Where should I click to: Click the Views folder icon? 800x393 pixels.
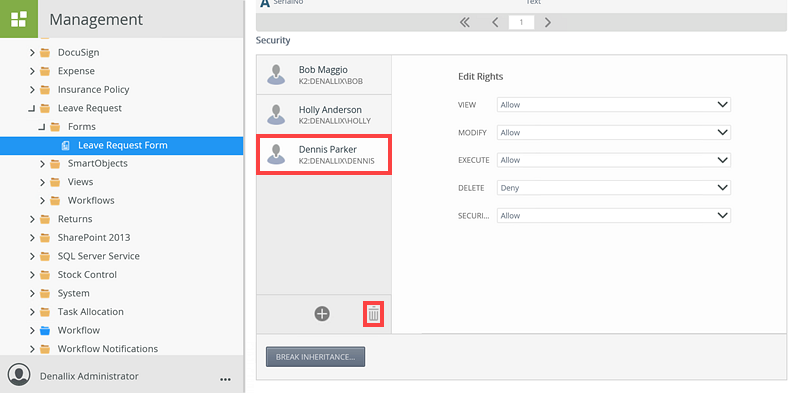pyautogui.click(x=55, y=182)
